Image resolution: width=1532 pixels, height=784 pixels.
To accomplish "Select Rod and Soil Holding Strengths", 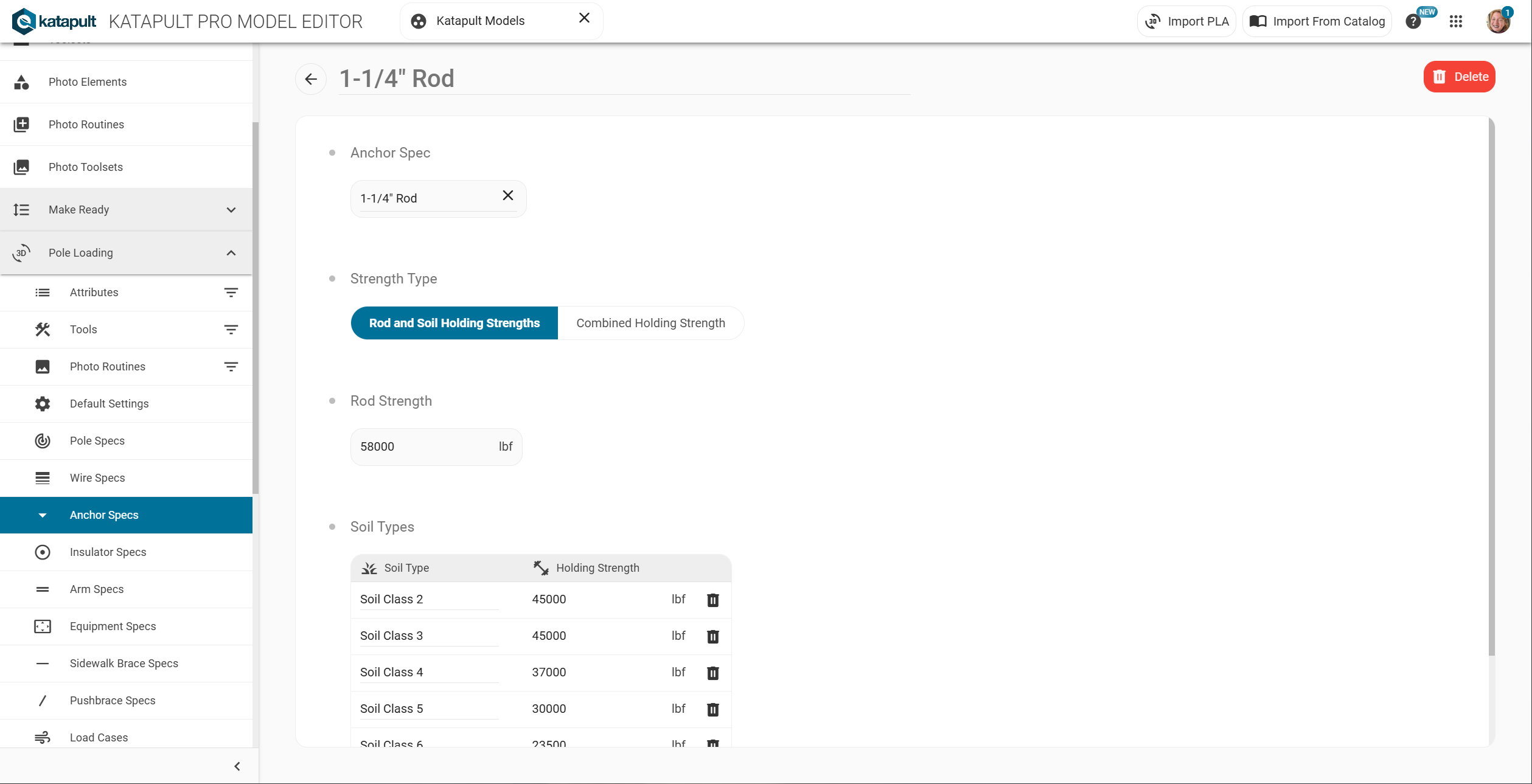I will [x=454, y=323].
